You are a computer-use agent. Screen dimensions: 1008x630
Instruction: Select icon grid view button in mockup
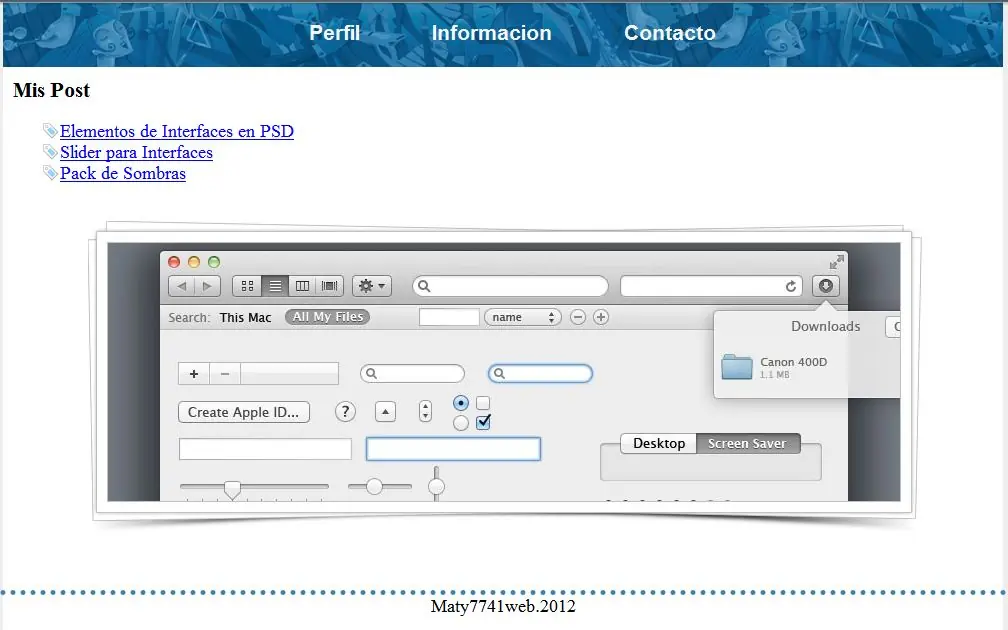click(x=248, y=286)
